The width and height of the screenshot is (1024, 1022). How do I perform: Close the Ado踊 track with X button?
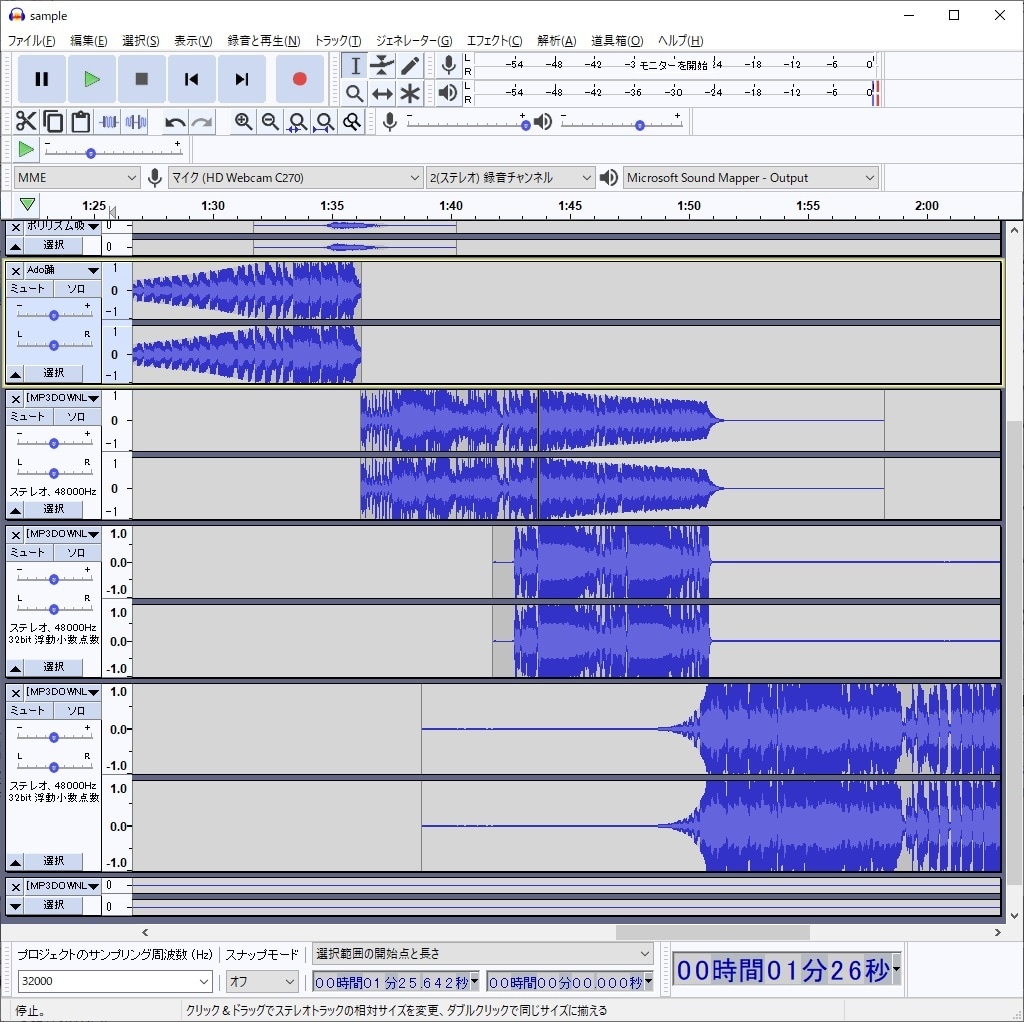click(x=16, y=270)
